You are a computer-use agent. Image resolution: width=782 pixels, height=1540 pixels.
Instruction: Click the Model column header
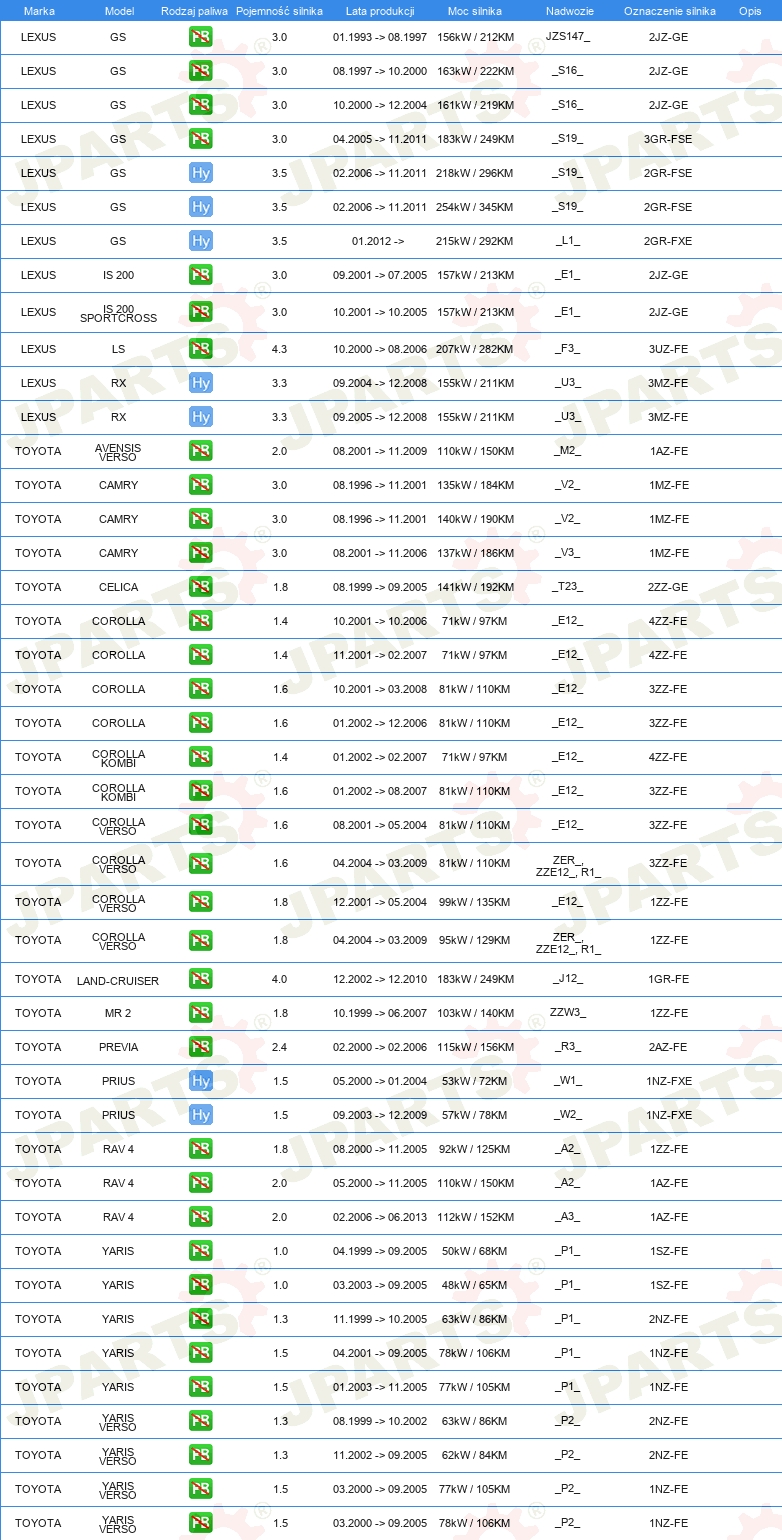point(119,11)
